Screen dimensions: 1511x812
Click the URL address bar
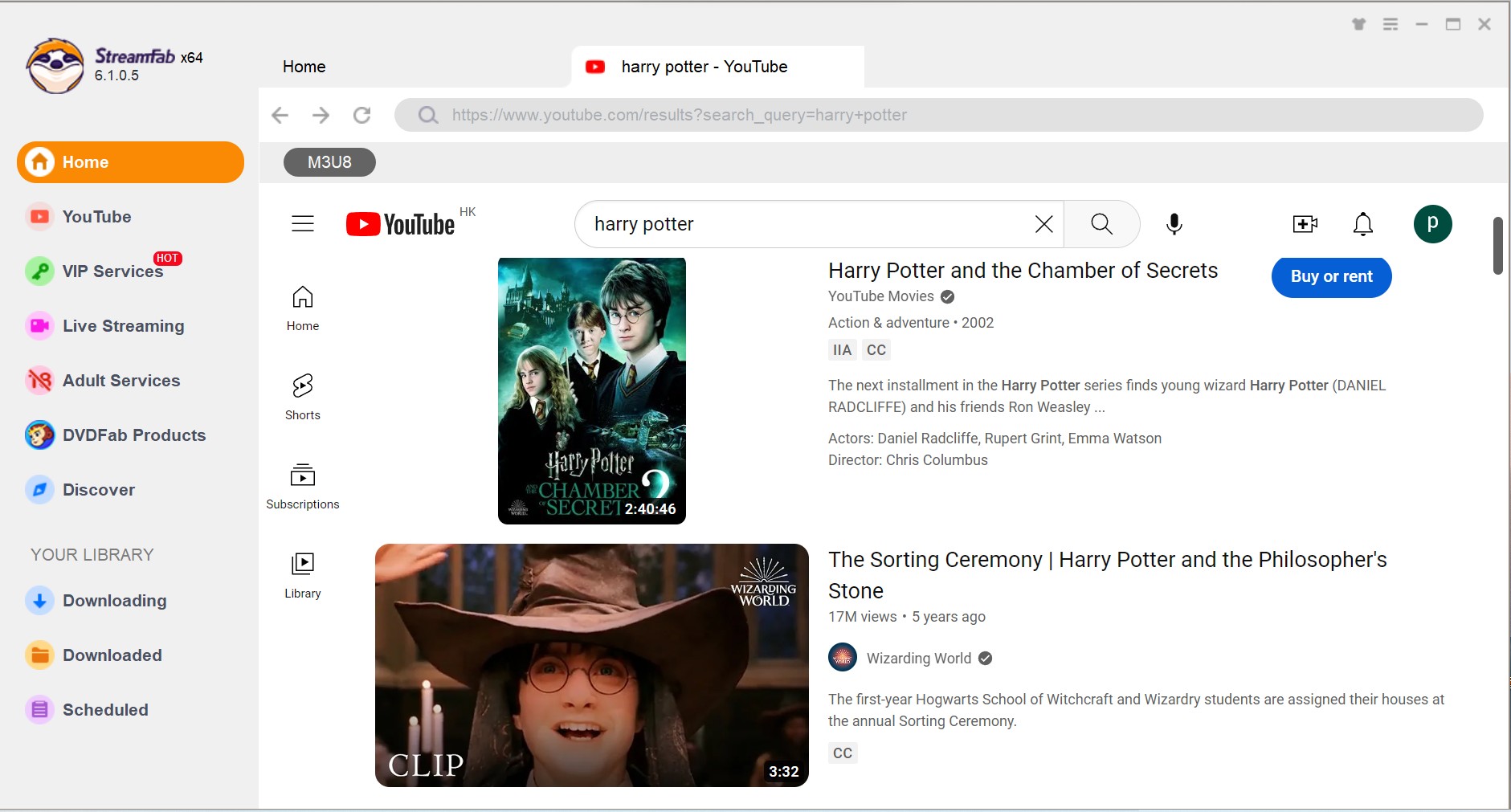938,115
